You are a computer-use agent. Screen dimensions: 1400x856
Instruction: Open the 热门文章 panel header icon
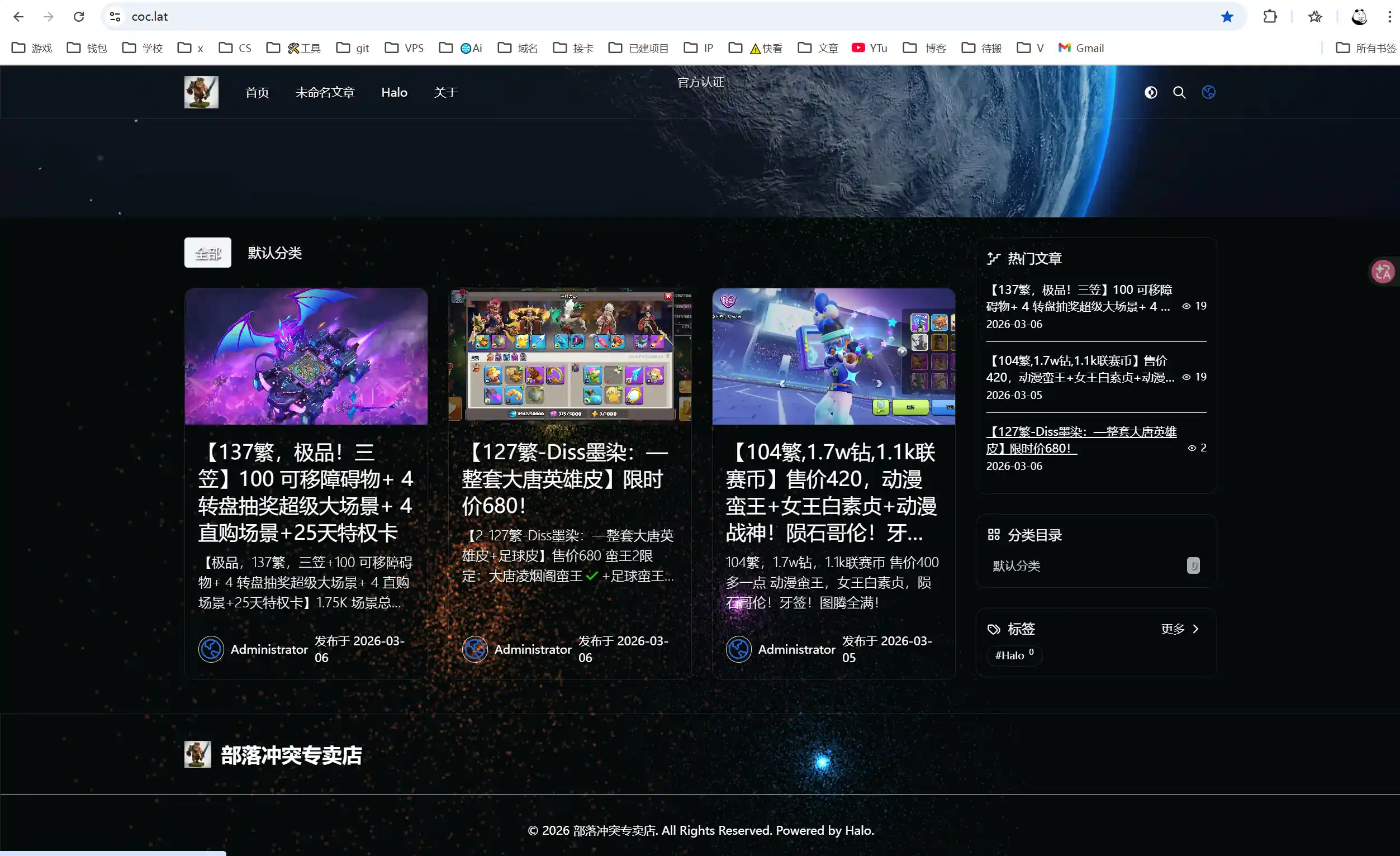tap(993, 258)
